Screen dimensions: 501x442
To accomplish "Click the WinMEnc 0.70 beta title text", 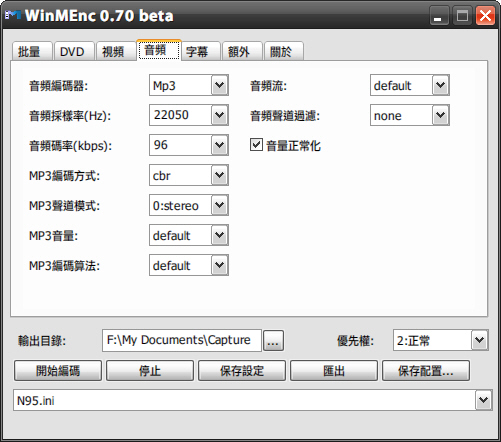I will pos(99,16).
